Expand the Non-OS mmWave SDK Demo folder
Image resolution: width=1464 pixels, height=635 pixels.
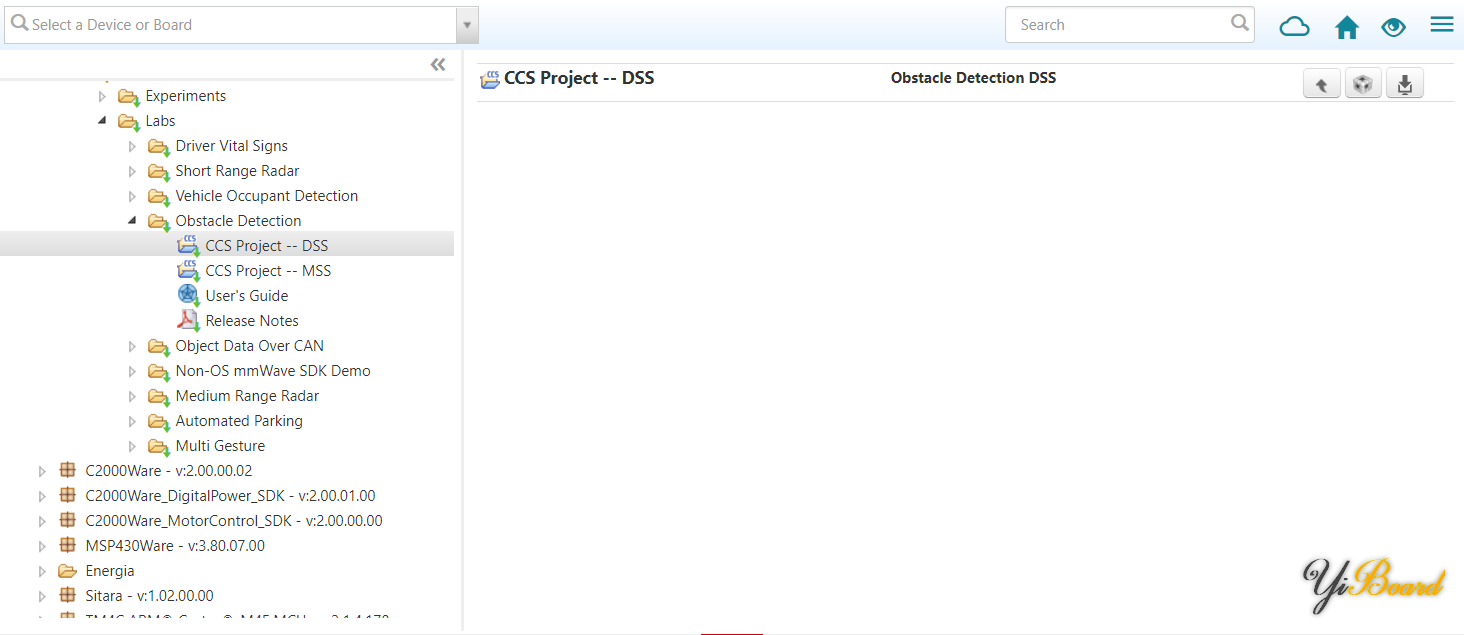point(132,371)
